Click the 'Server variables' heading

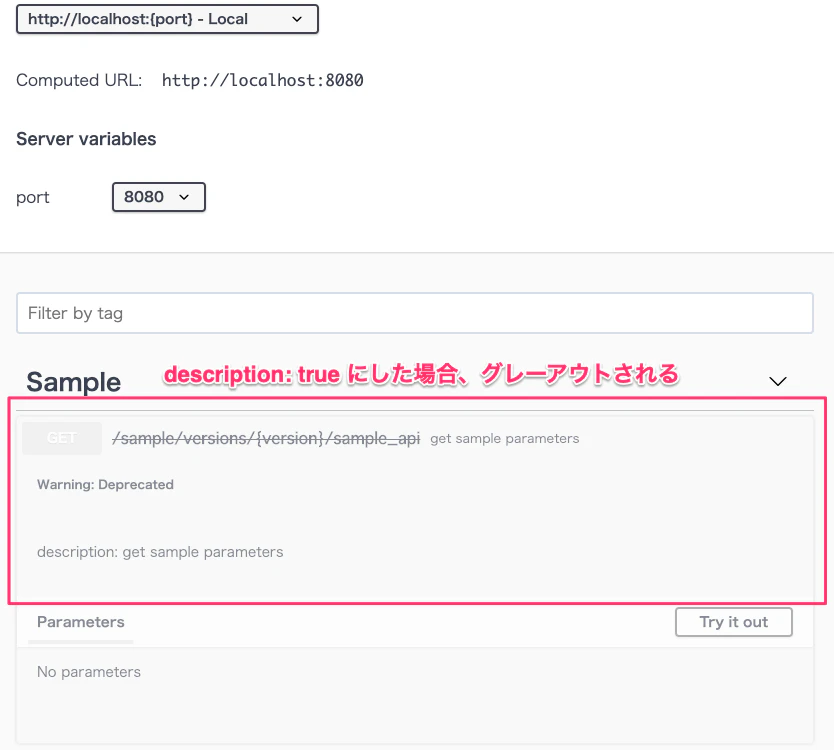(x=86, y=139)
